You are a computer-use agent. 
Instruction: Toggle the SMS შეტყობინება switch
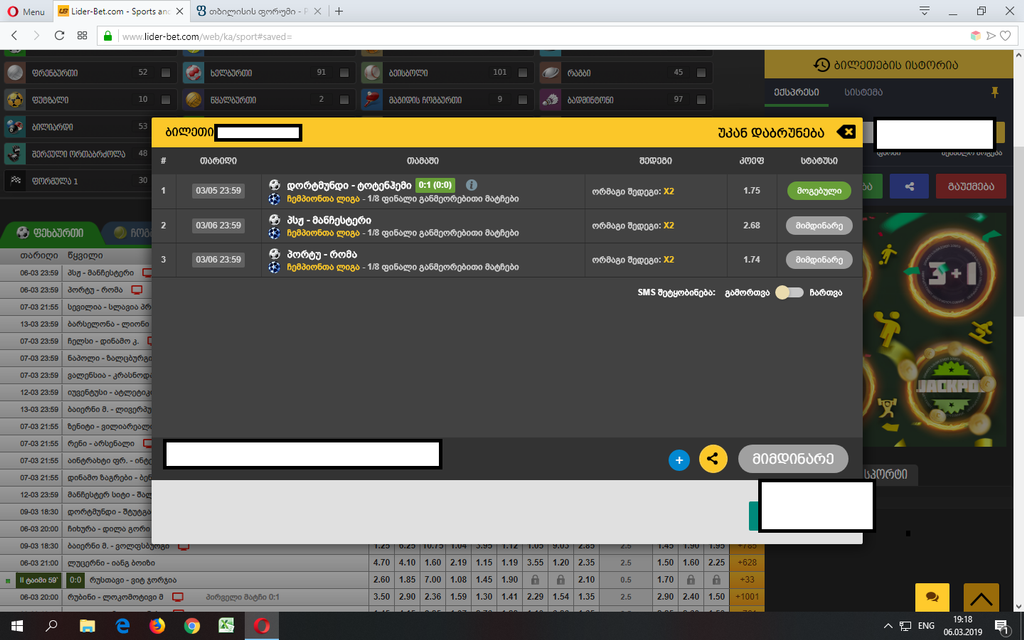point(789,293)
